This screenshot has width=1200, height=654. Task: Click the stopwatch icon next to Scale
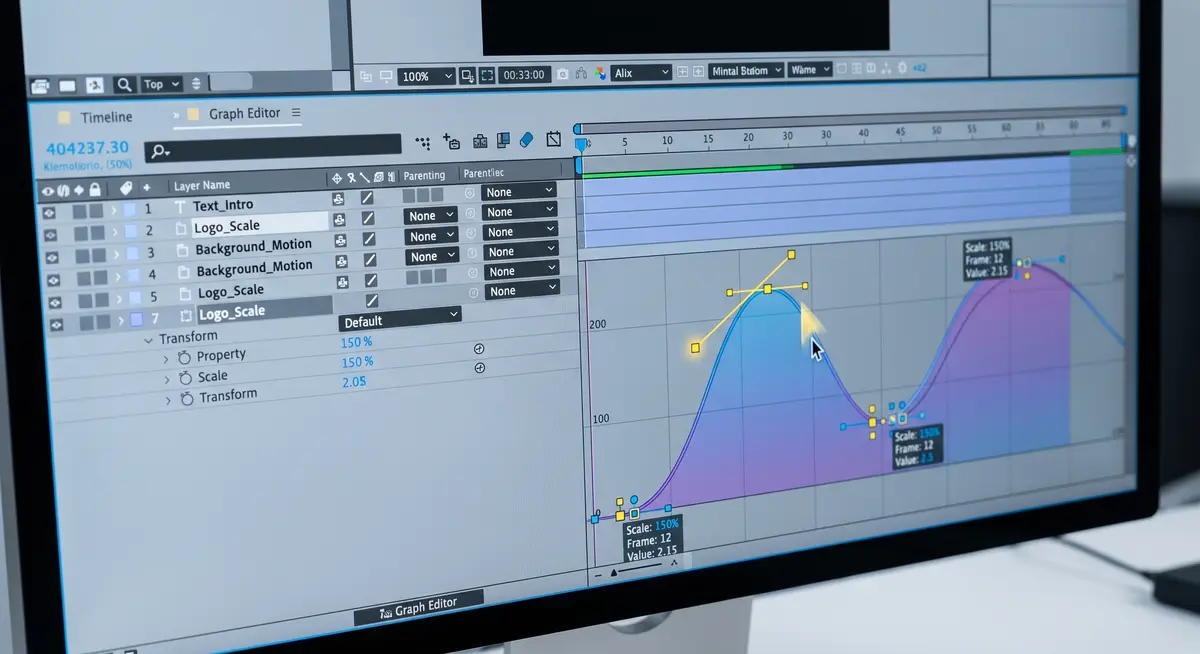coord(184,378)
